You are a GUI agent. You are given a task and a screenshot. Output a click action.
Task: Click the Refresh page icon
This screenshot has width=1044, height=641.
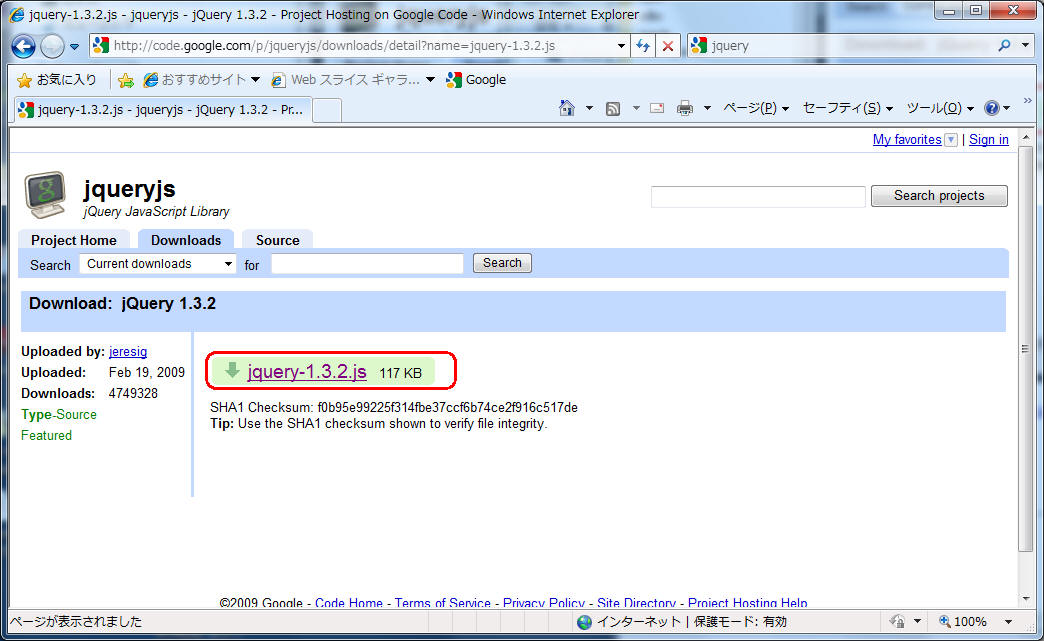(x=643, y=46)
